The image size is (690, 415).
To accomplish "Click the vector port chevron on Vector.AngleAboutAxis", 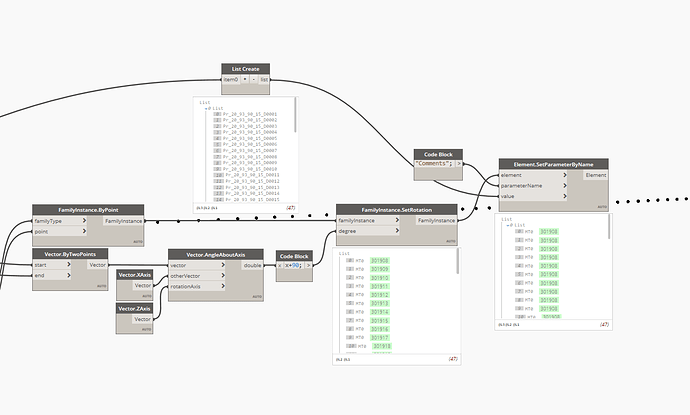I will coord(223,265).
